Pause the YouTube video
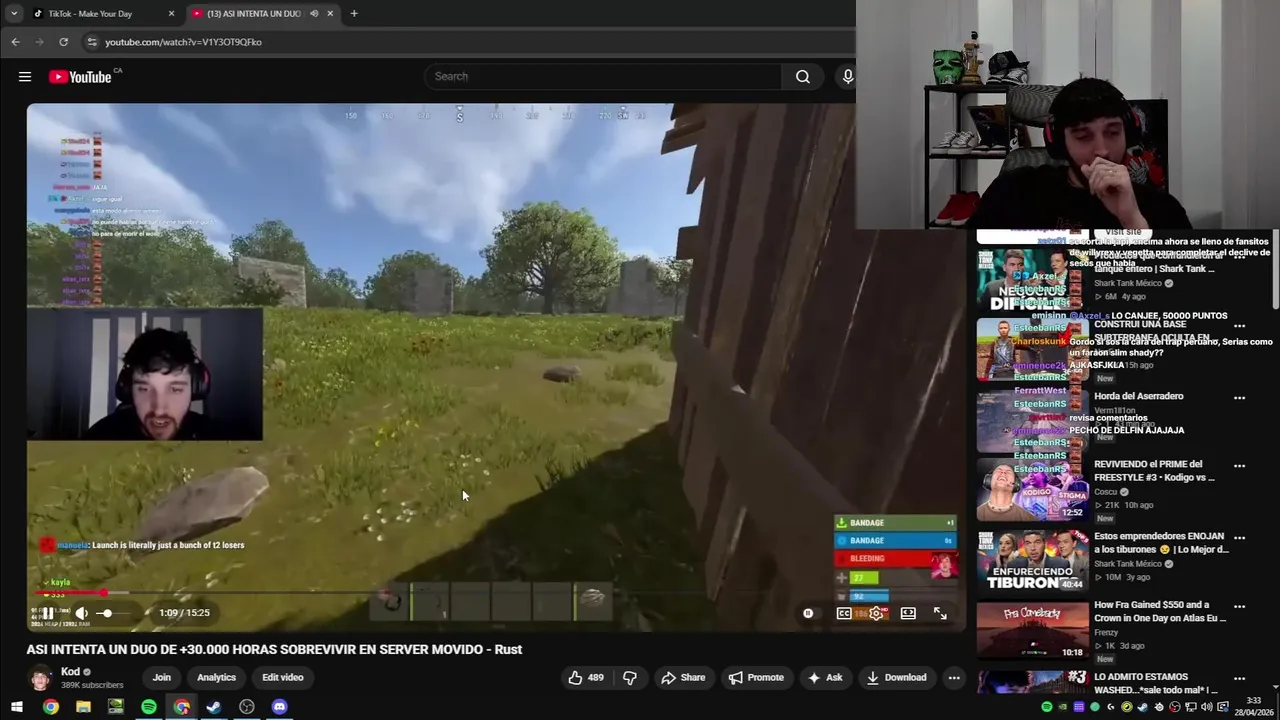 (x=47, y=613)
